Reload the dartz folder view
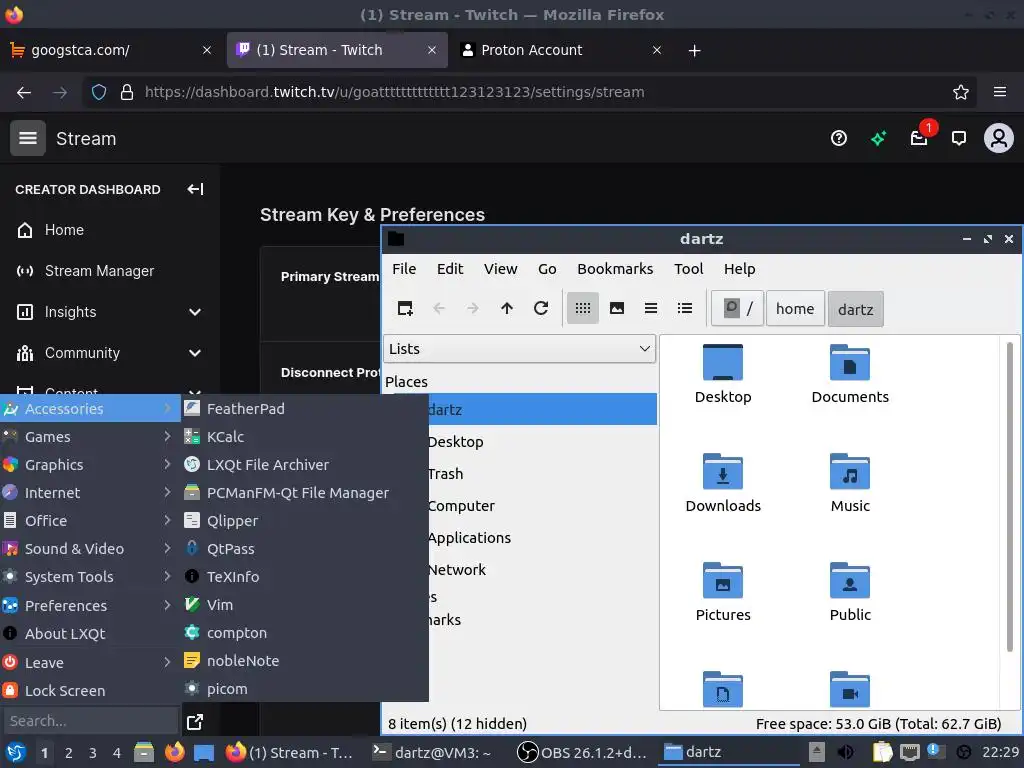The image size is (1024, 768). [541, 308]
